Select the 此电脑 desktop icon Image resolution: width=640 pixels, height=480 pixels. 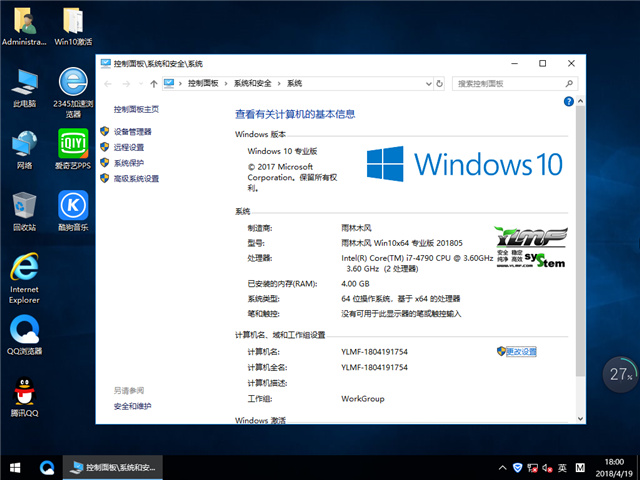(x=24, y=89)
